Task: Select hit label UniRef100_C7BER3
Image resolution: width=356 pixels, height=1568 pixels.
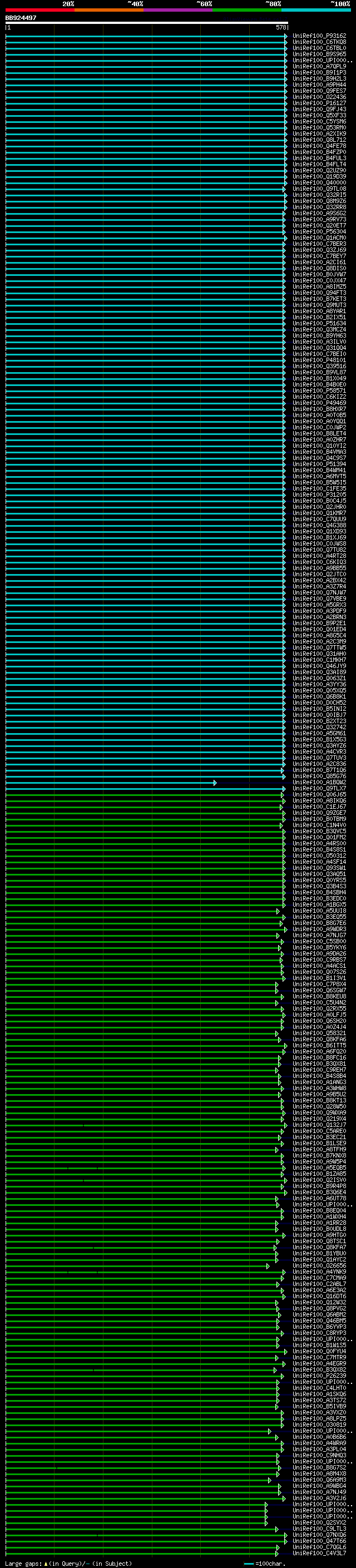Action: point(319,244)
